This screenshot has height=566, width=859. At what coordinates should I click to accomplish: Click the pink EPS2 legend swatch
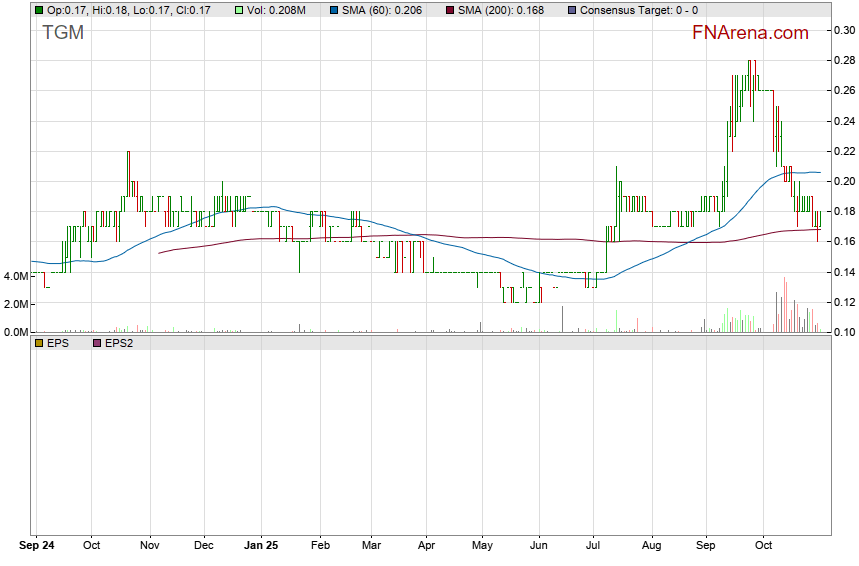click(97, 343)
